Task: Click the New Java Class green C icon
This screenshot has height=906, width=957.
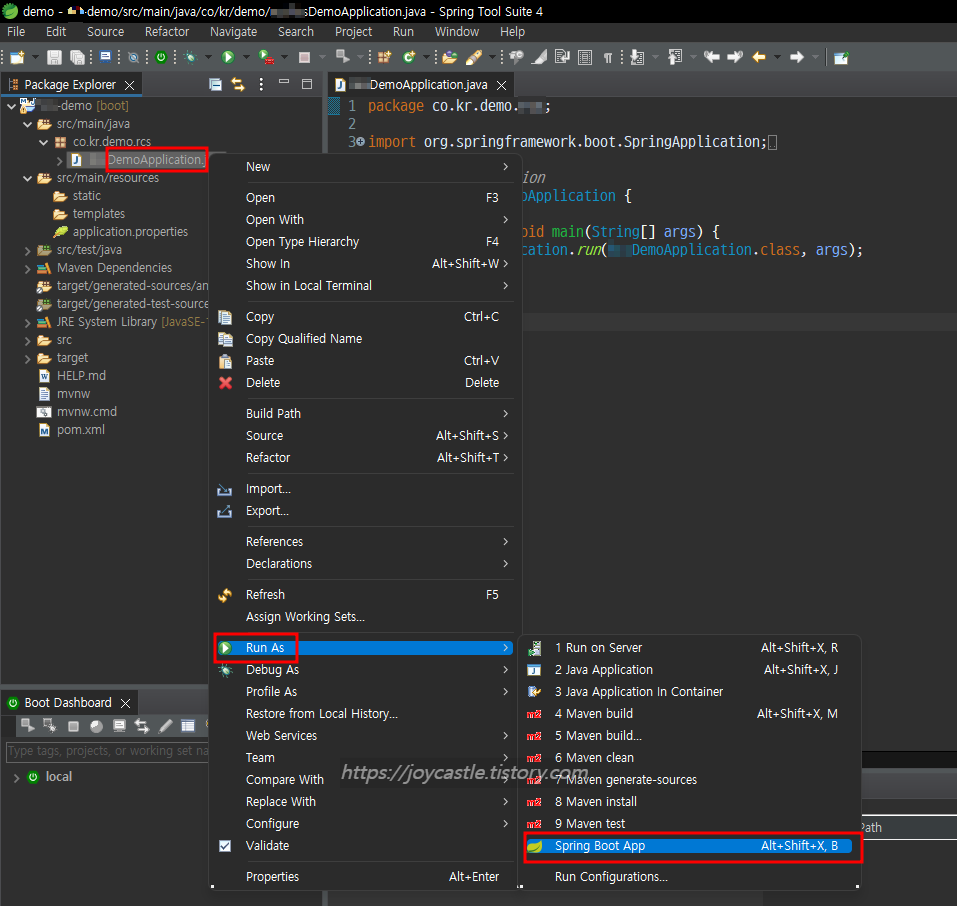Action: (x=409, y=57)
